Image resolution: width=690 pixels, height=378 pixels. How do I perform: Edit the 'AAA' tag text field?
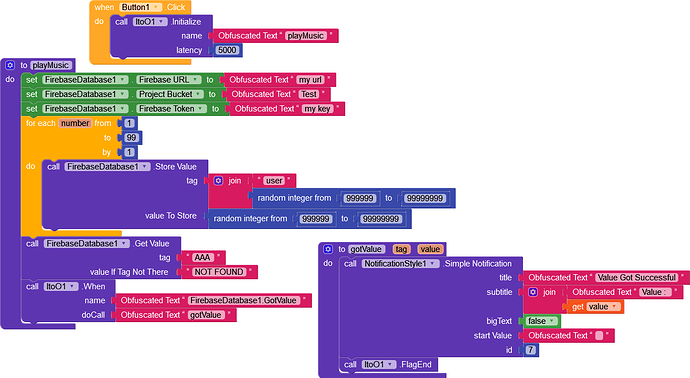click(x=202, y=257)
